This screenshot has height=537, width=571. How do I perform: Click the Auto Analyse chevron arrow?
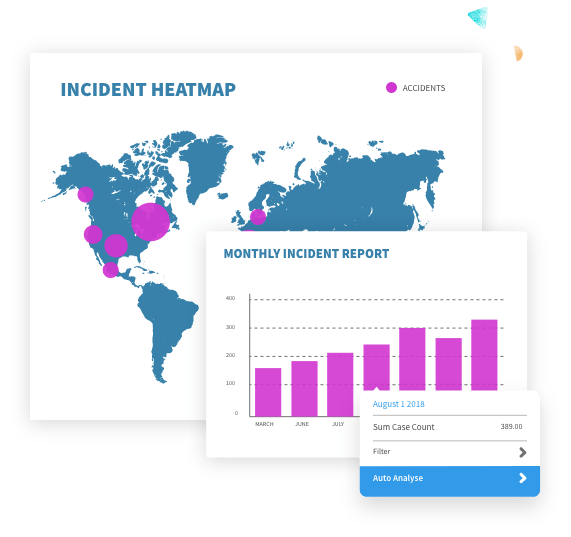[523, 478]
